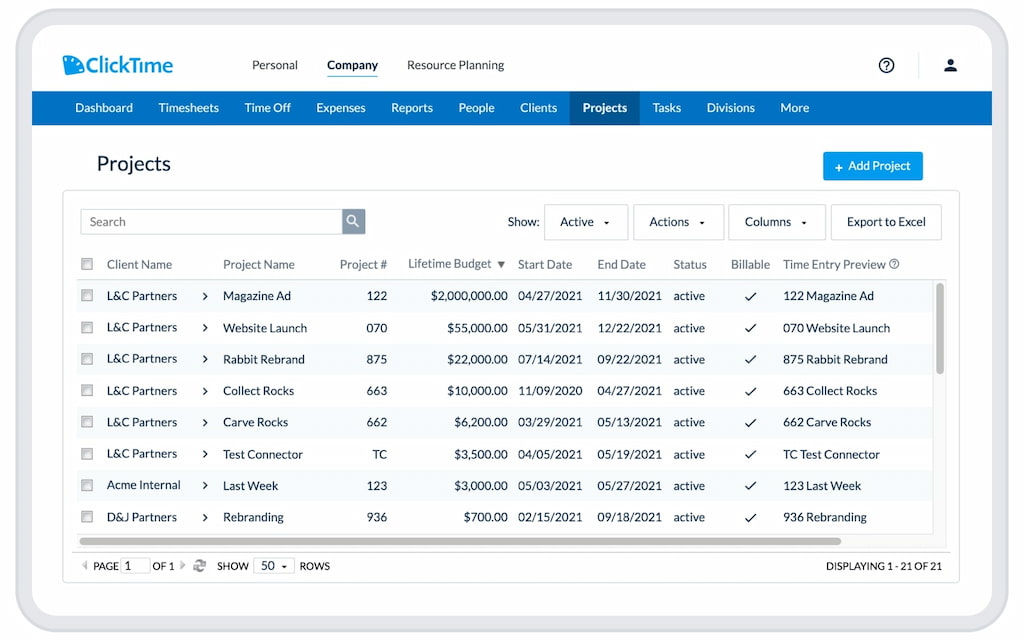
Task: Click the refresh icon in the pagination bar
Action: tap(199, 565)
